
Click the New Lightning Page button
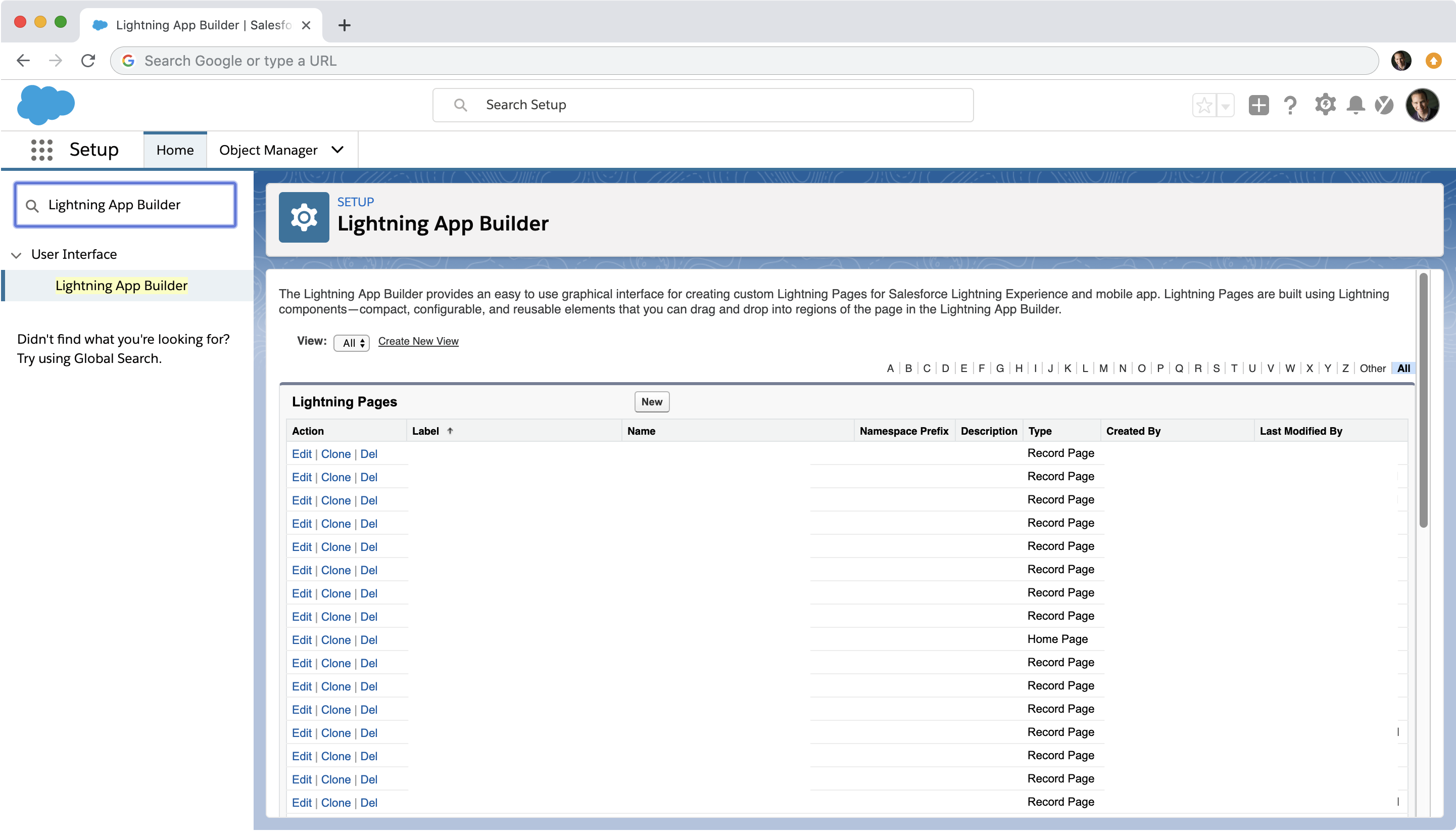[651, 402]
